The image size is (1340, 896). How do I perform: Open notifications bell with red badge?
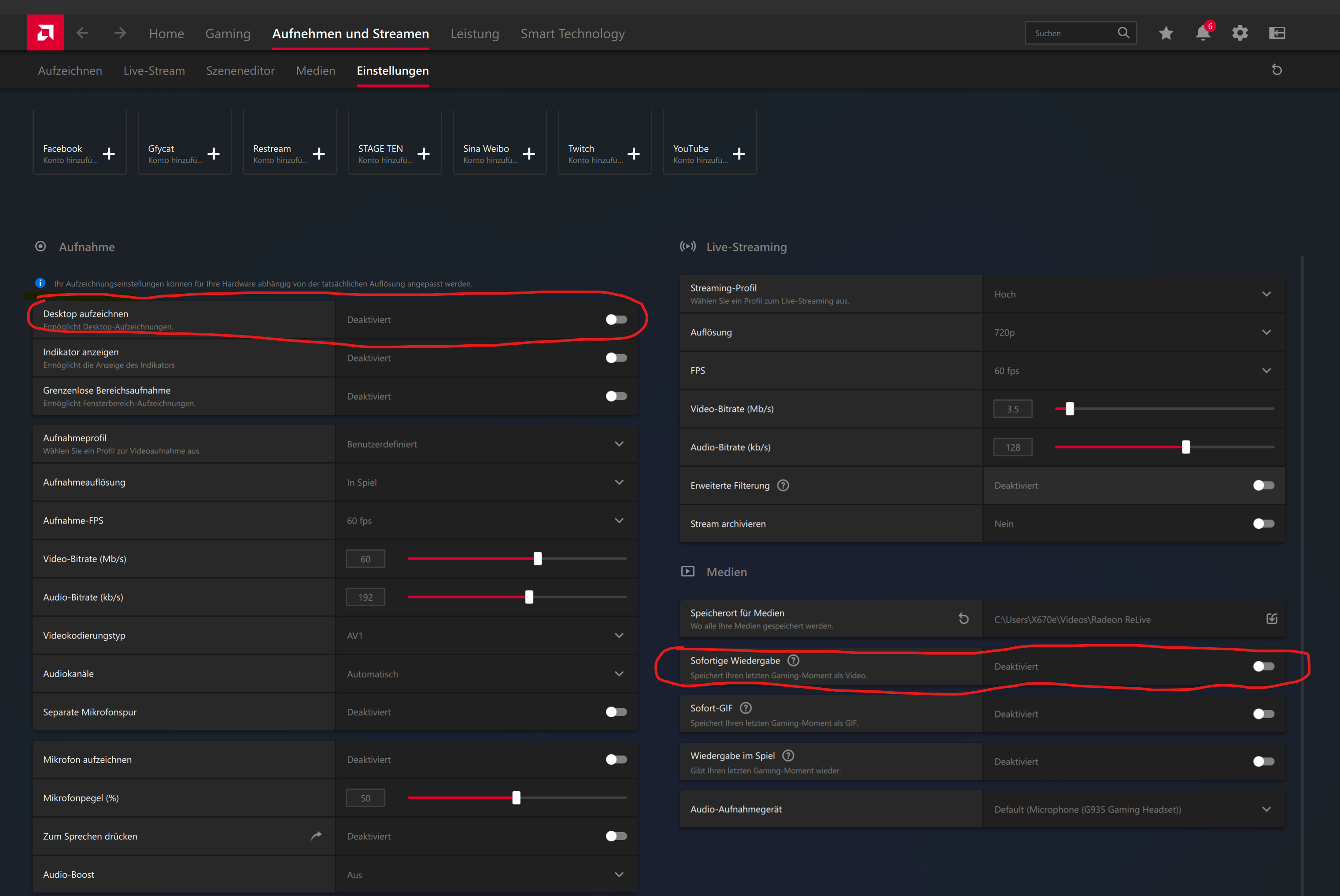point(1203,33)
